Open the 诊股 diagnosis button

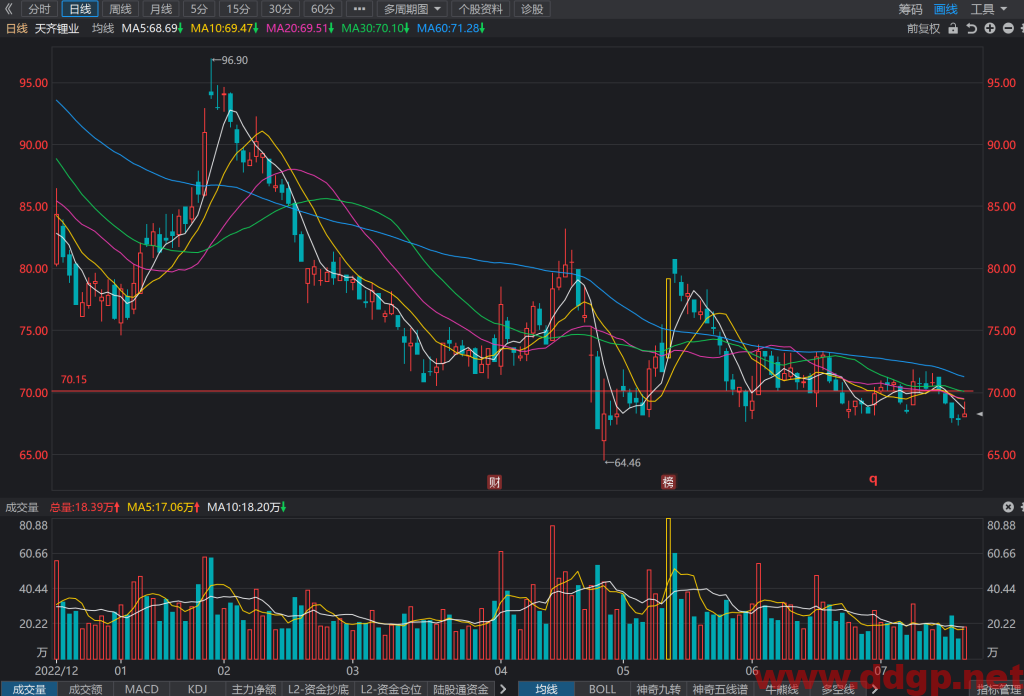pyautogui.click(x=532, y=9)
